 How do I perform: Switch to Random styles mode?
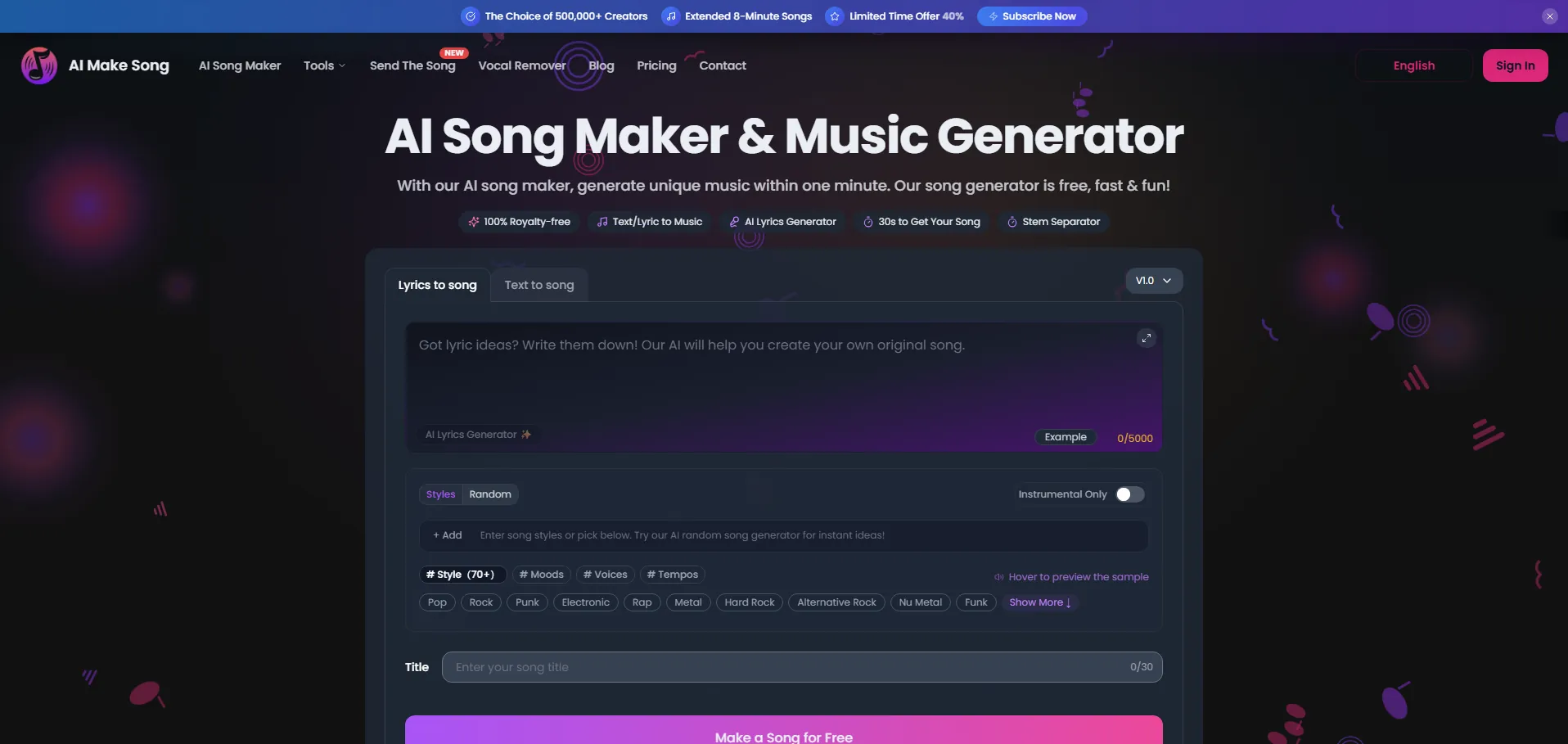coord(489,494)
